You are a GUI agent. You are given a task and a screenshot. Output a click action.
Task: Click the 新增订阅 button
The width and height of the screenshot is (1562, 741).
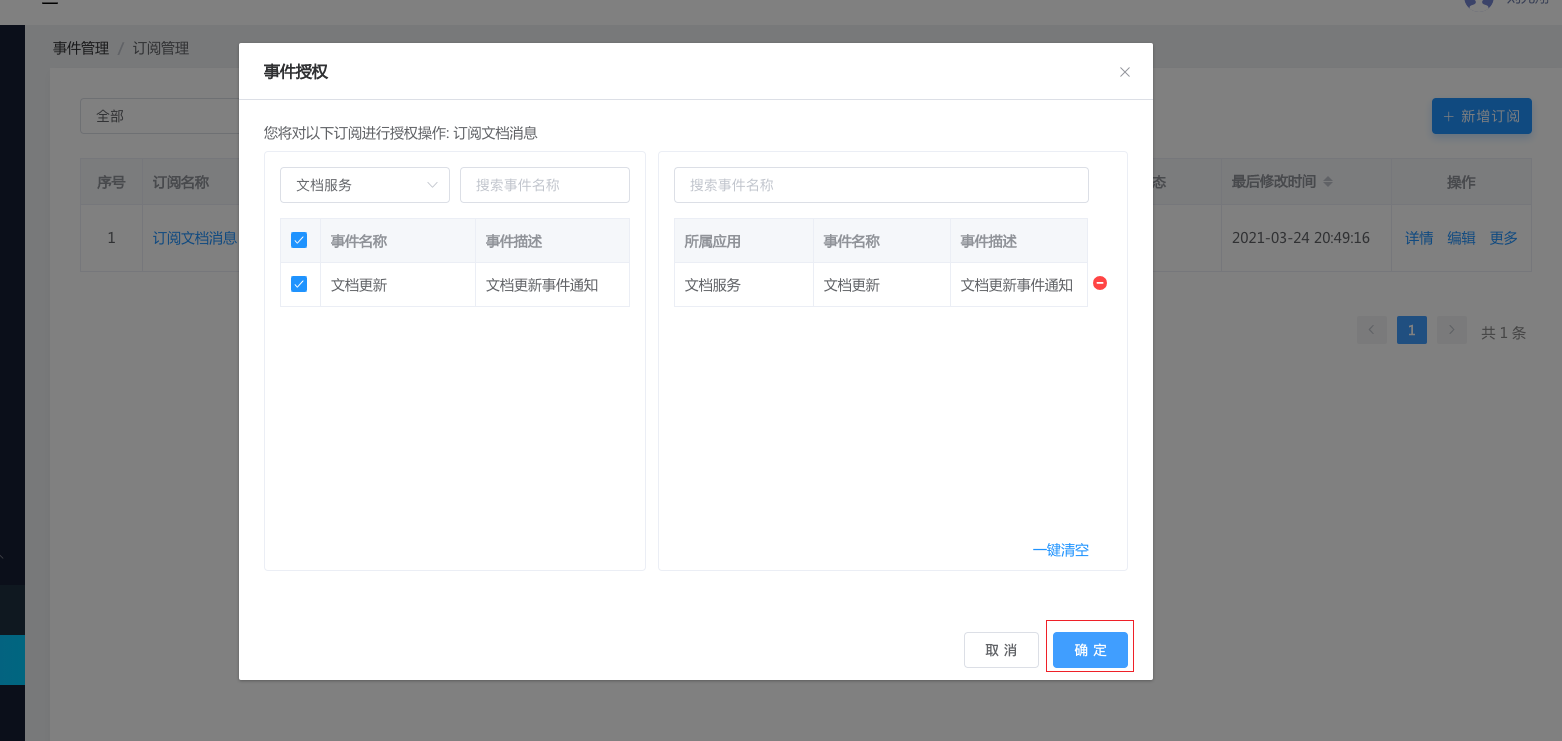tap(1481, 116)
